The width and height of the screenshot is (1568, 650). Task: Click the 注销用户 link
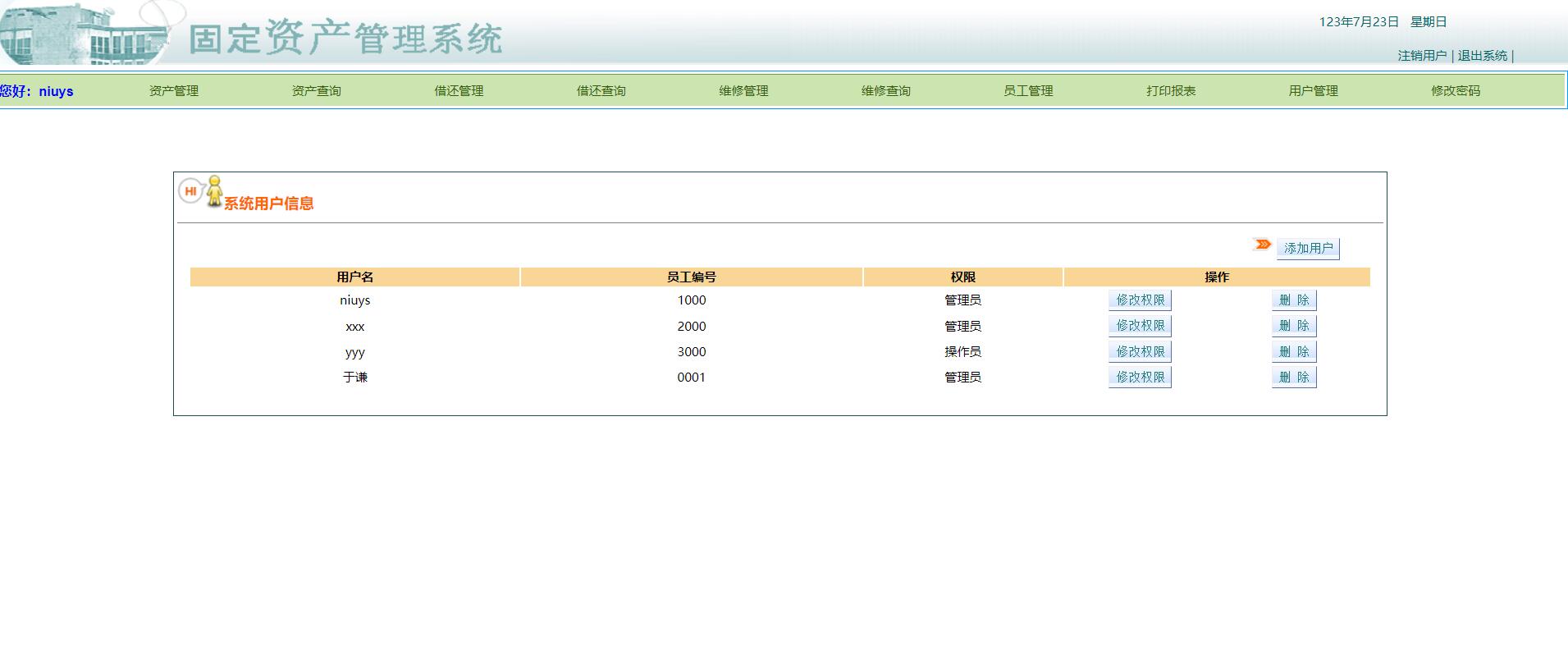(x=1422, y=56)
